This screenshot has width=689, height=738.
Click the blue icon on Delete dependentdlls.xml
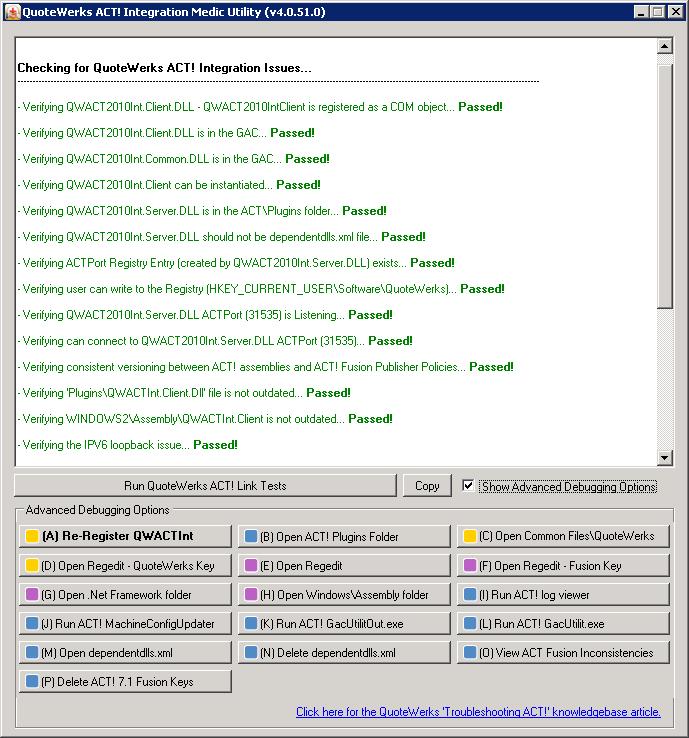[251, 652]
